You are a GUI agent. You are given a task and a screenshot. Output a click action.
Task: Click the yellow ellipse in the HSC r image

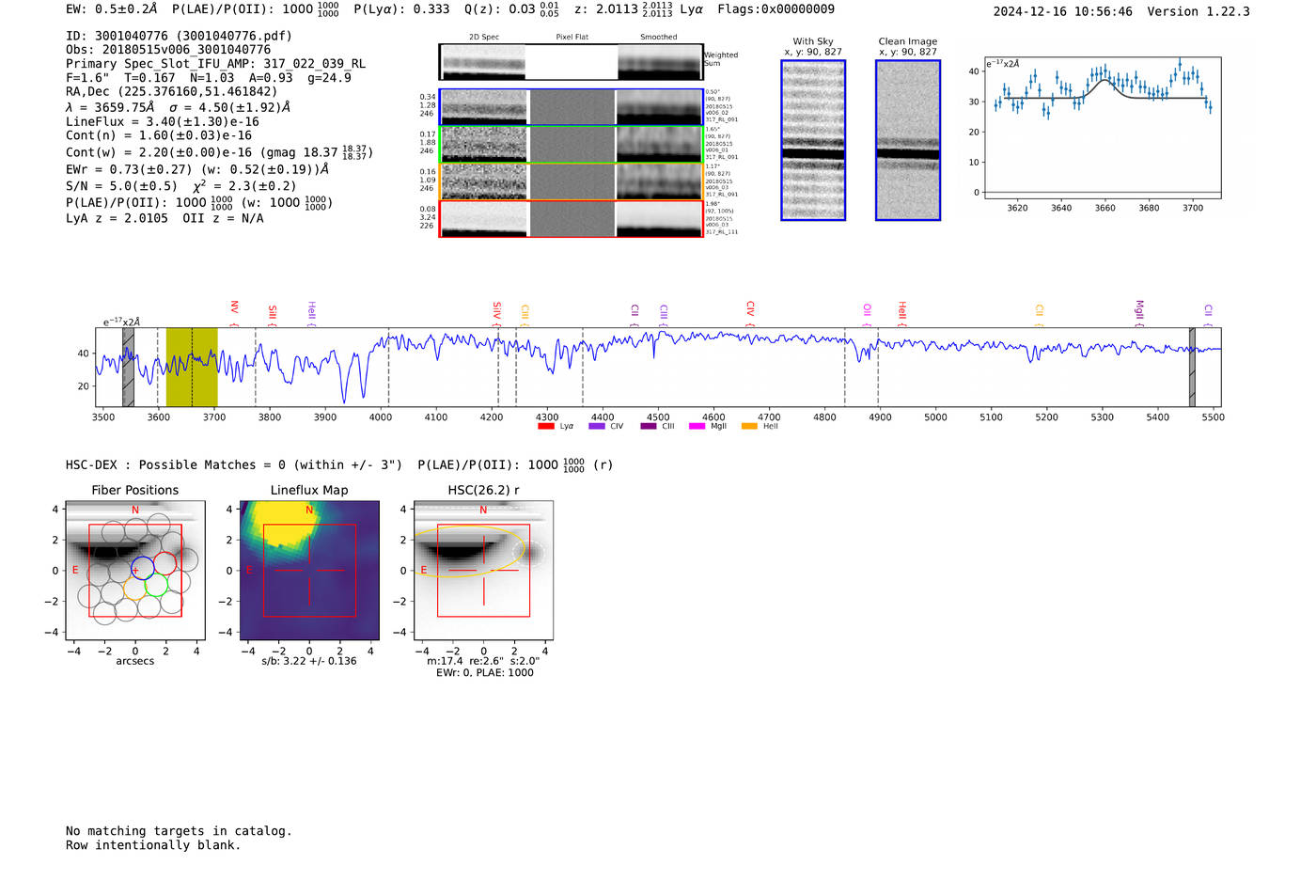(x=471, y=551)
